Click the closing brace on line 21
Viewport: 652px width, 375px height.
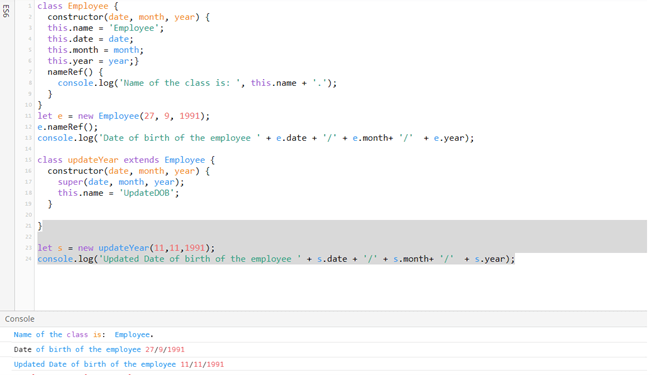(40, 226)
